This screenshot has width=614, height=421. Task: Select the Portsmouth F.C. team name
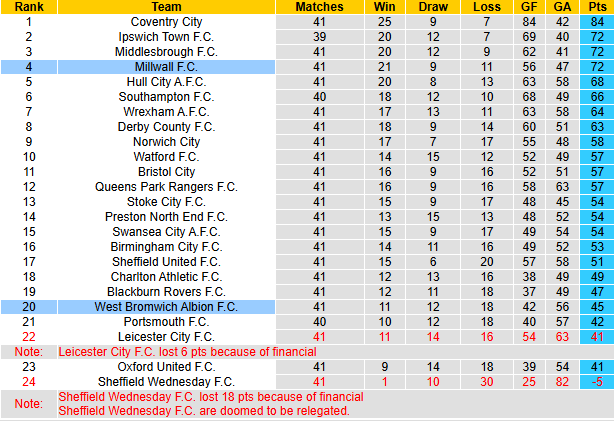pos(166,321)
